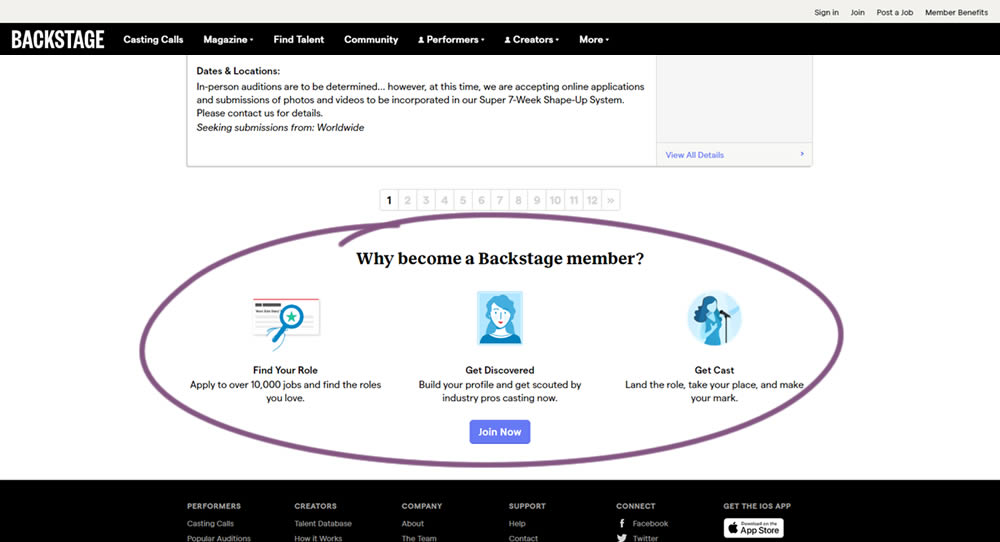
Task: Click the Backstage logo
Action: (58, 40)
